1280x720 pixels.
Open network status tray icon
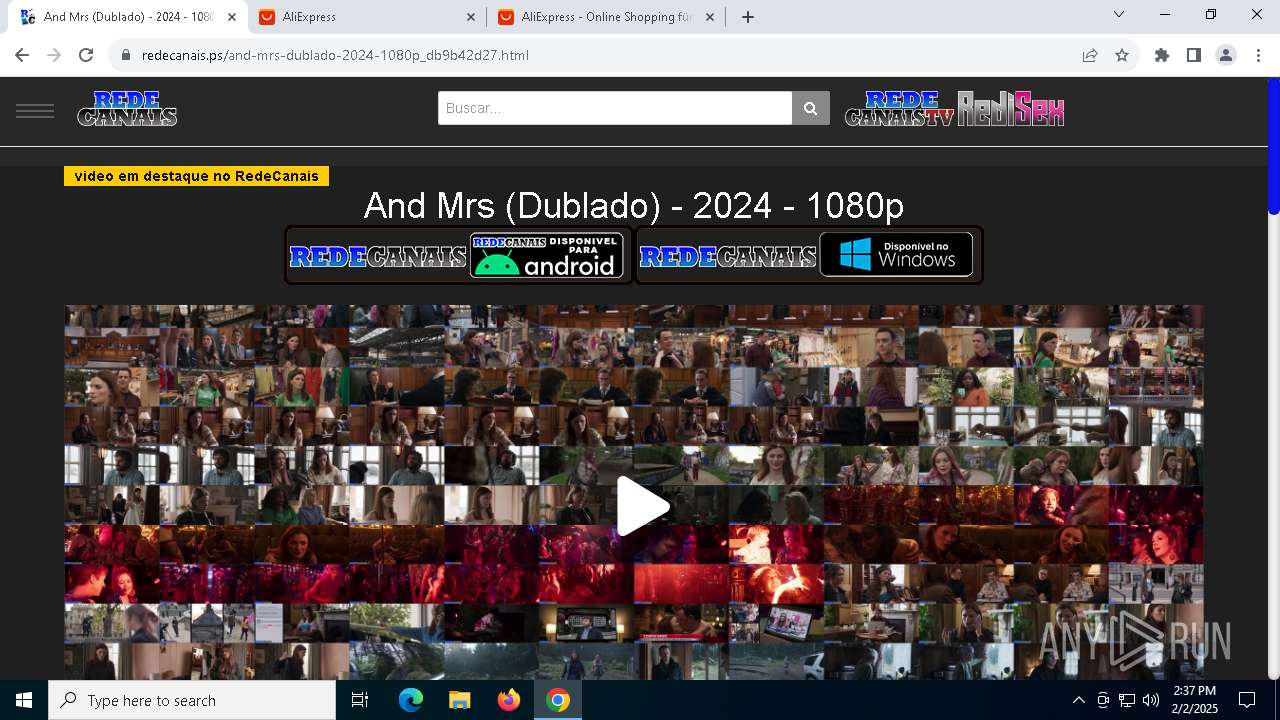(1127, 700)
